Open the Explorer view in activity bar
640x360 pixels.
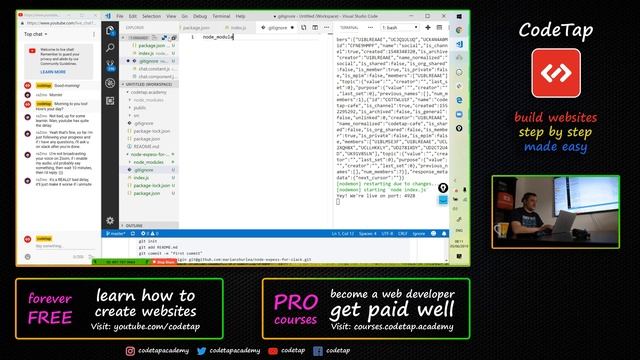[110, 31]
